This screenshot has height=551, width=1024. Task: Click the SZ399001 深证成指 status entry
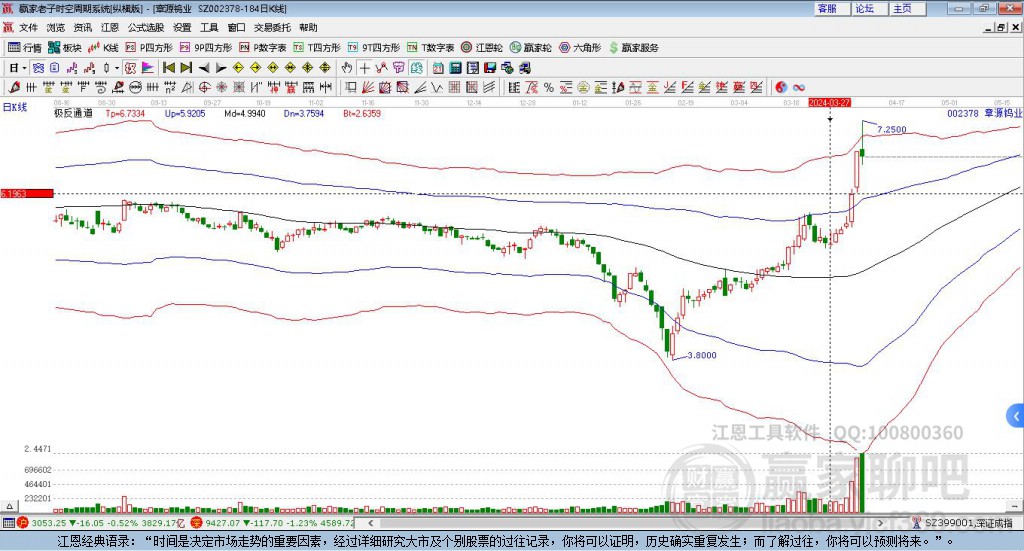tap(969, 523)
